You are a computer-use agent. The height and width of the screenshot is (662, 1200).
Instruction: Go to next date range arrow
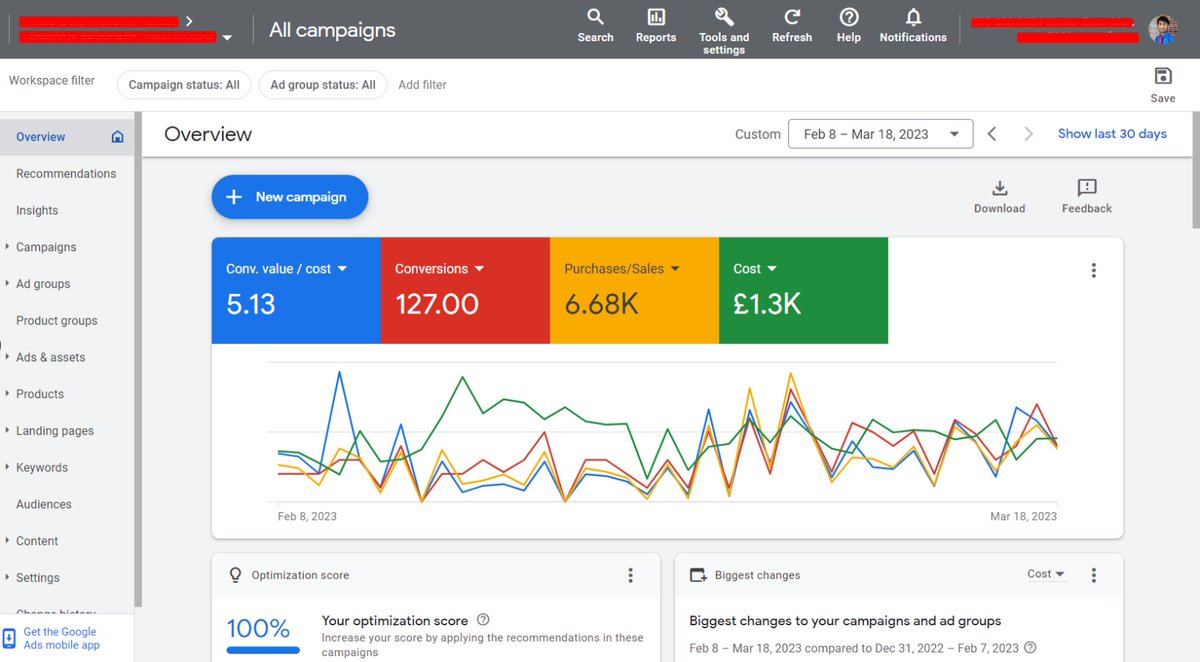click(x=1028, y=134)
